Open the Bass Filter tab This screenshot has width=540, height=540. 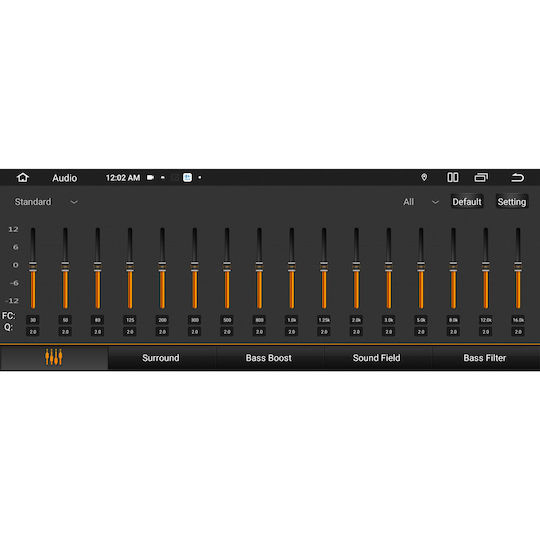point(485,358)
